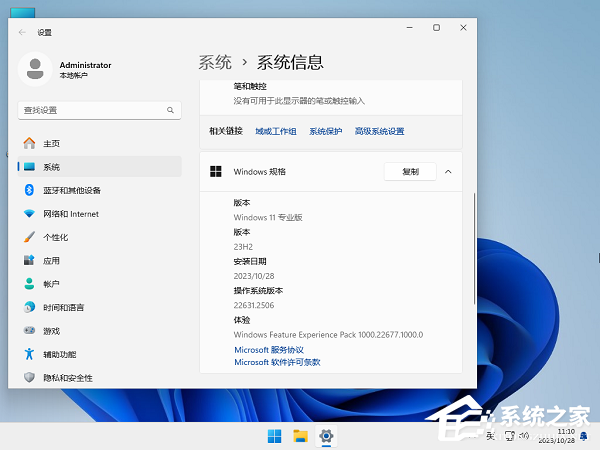Open the Start menu on taskbar

pos(274,436)
